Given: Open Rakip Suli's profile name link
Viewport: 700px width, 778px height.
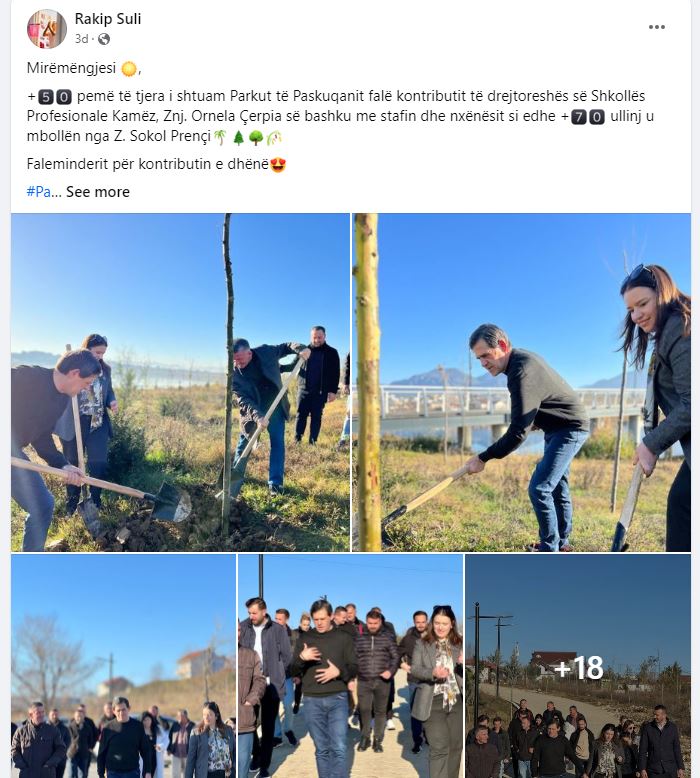Looking at the screenshot, I should pyautogui.click(x=108, y=19).
